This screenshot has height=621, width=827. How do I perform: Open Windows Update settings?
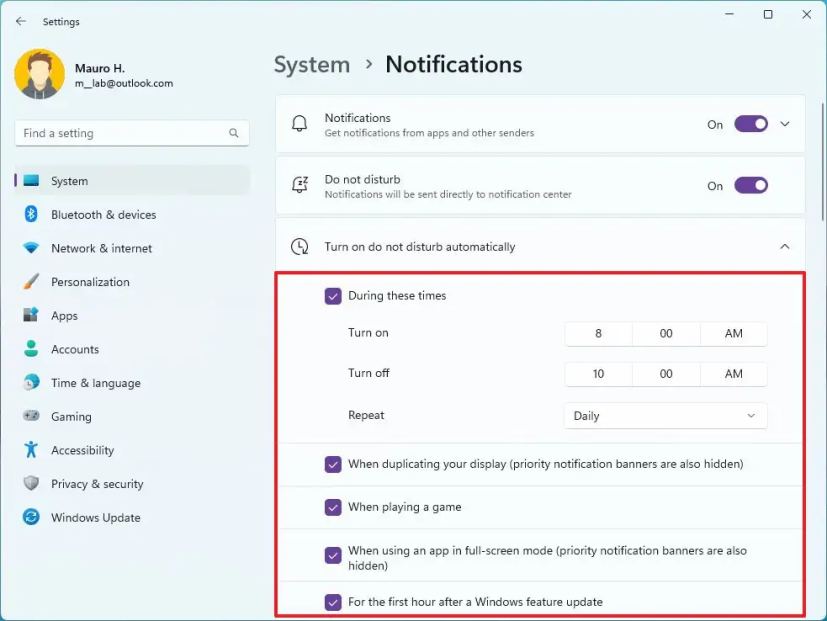(132, 517)
